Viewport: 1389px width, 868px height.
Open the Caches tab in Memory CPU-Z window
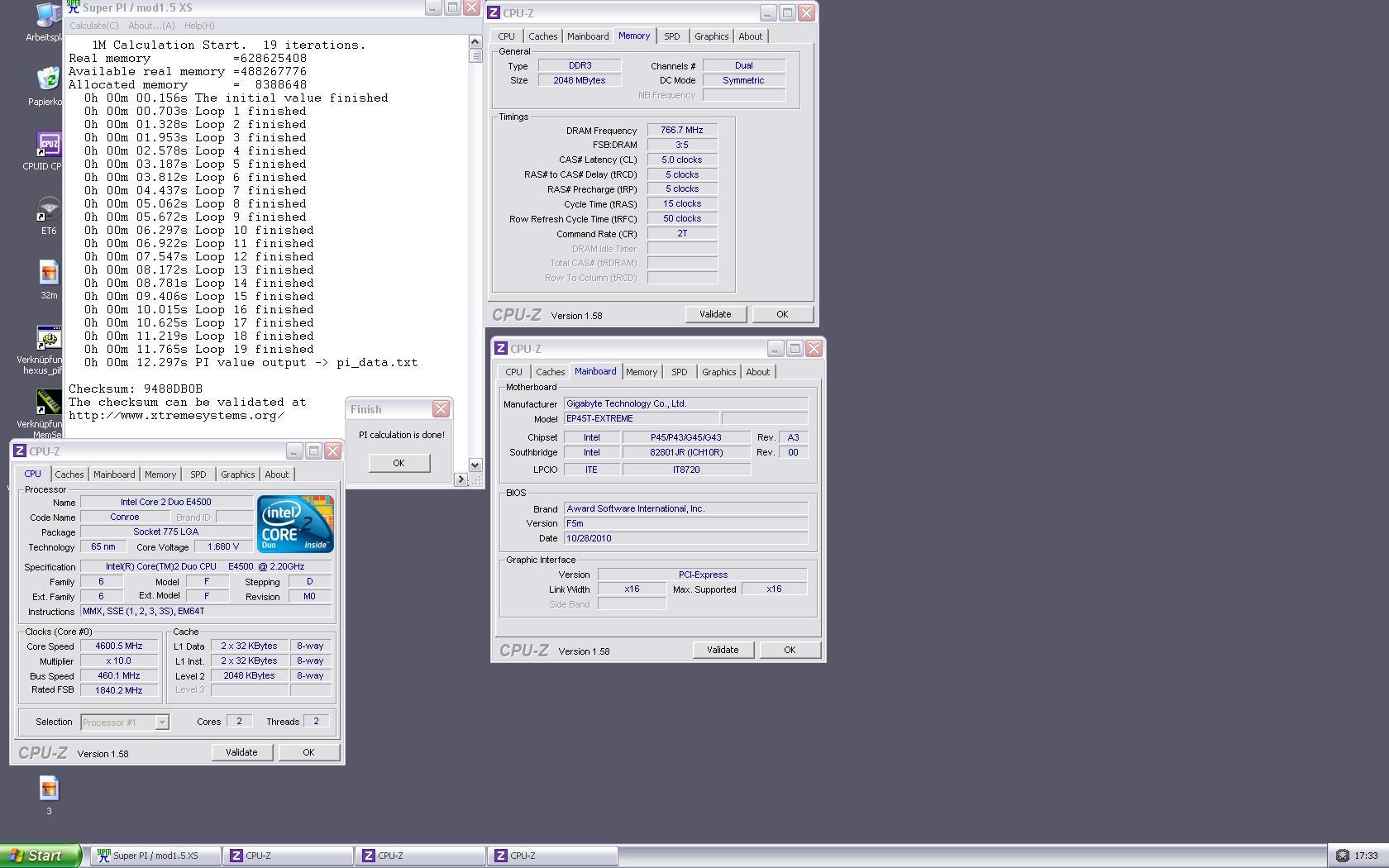(542, 36)
